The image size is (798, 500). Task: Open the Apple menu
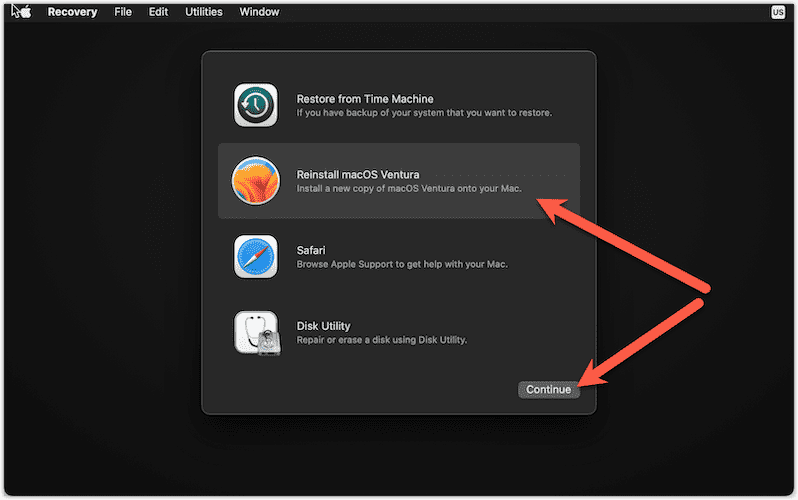coord(22,12)
